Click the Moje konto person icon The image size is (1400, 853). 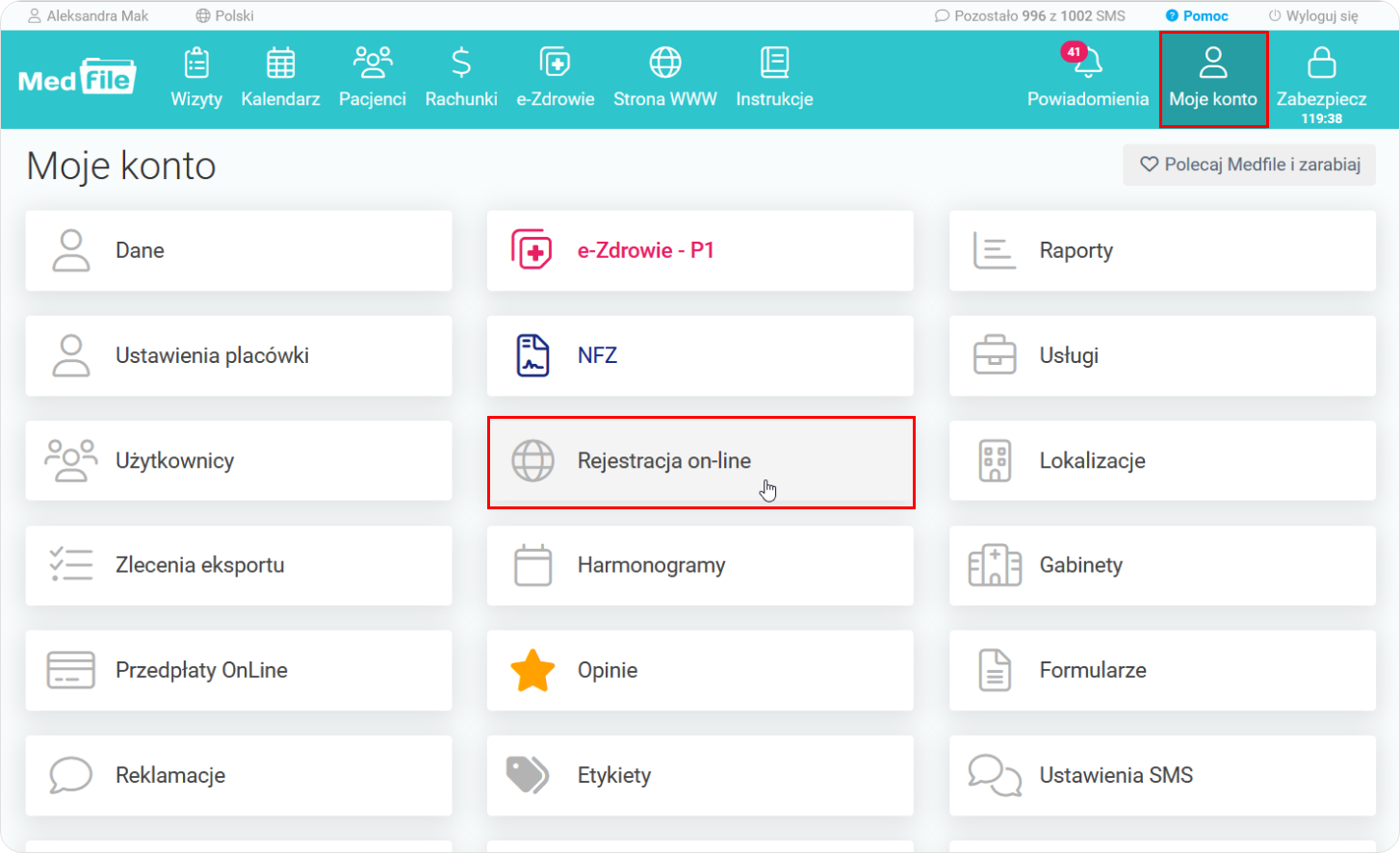tap(1213, 63)
